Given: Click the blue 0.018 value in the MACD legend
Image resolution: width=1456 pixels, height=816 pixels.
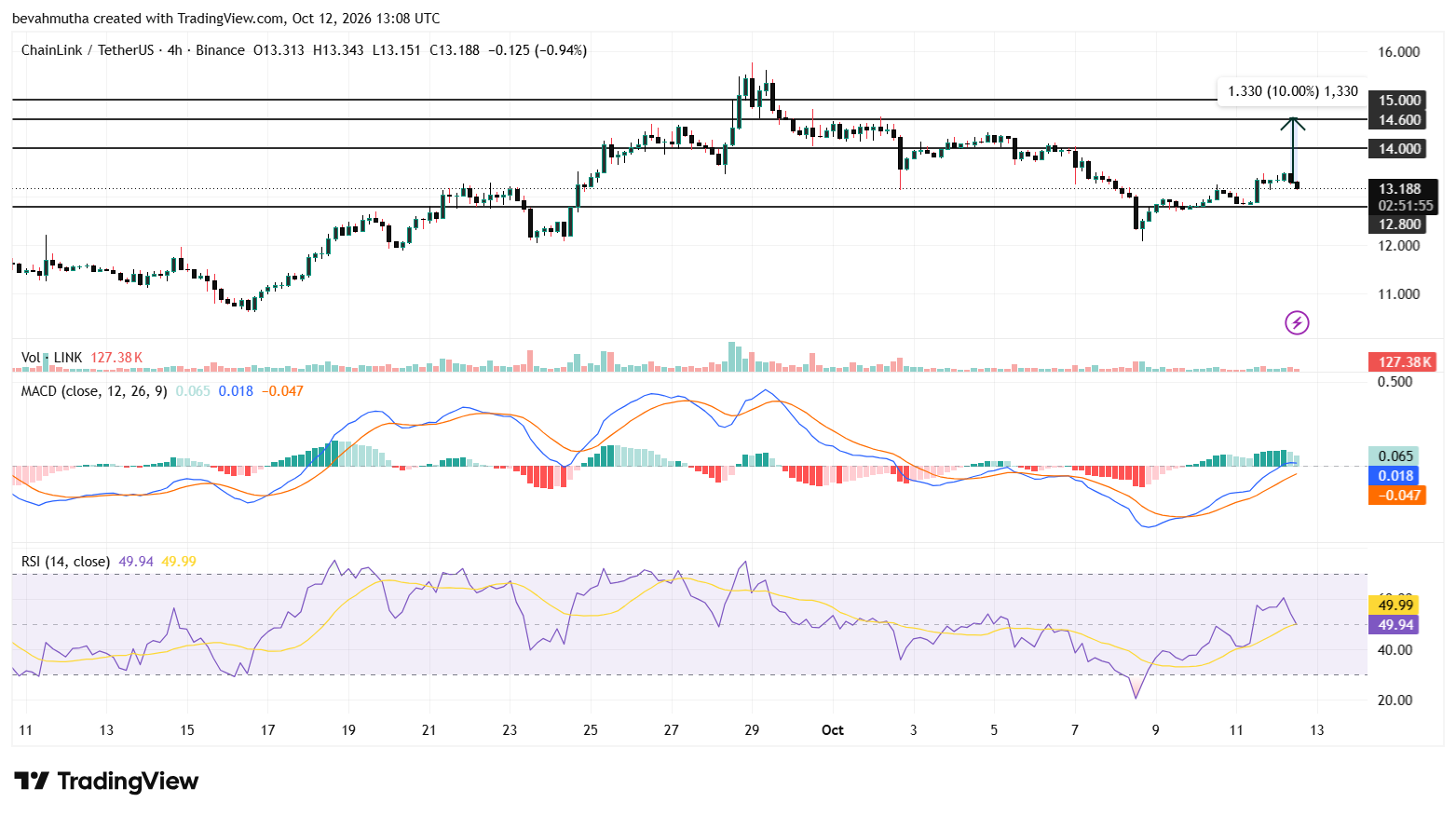Looking at the screenshot, I should (x=236, y=391).
